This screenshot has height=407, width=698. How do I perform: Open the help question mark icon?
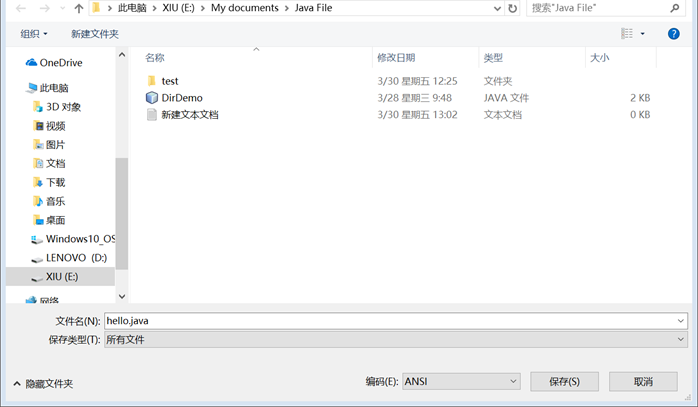click(x=674, y=34)
